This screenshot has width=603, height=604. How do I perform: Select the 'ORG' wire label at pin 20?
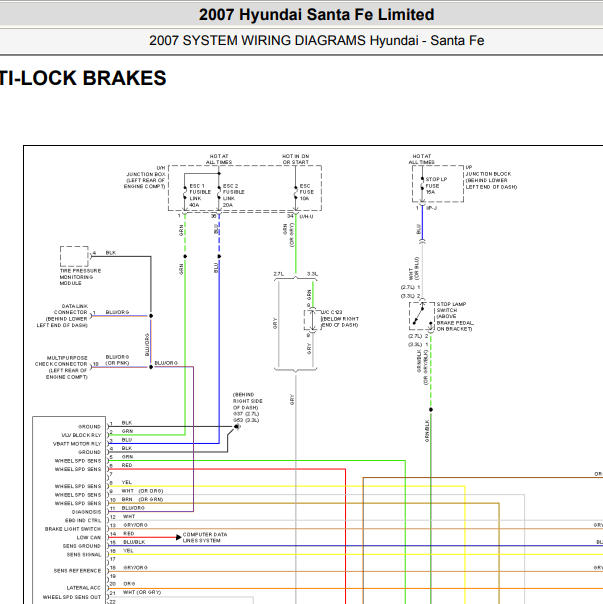(129, 584)
